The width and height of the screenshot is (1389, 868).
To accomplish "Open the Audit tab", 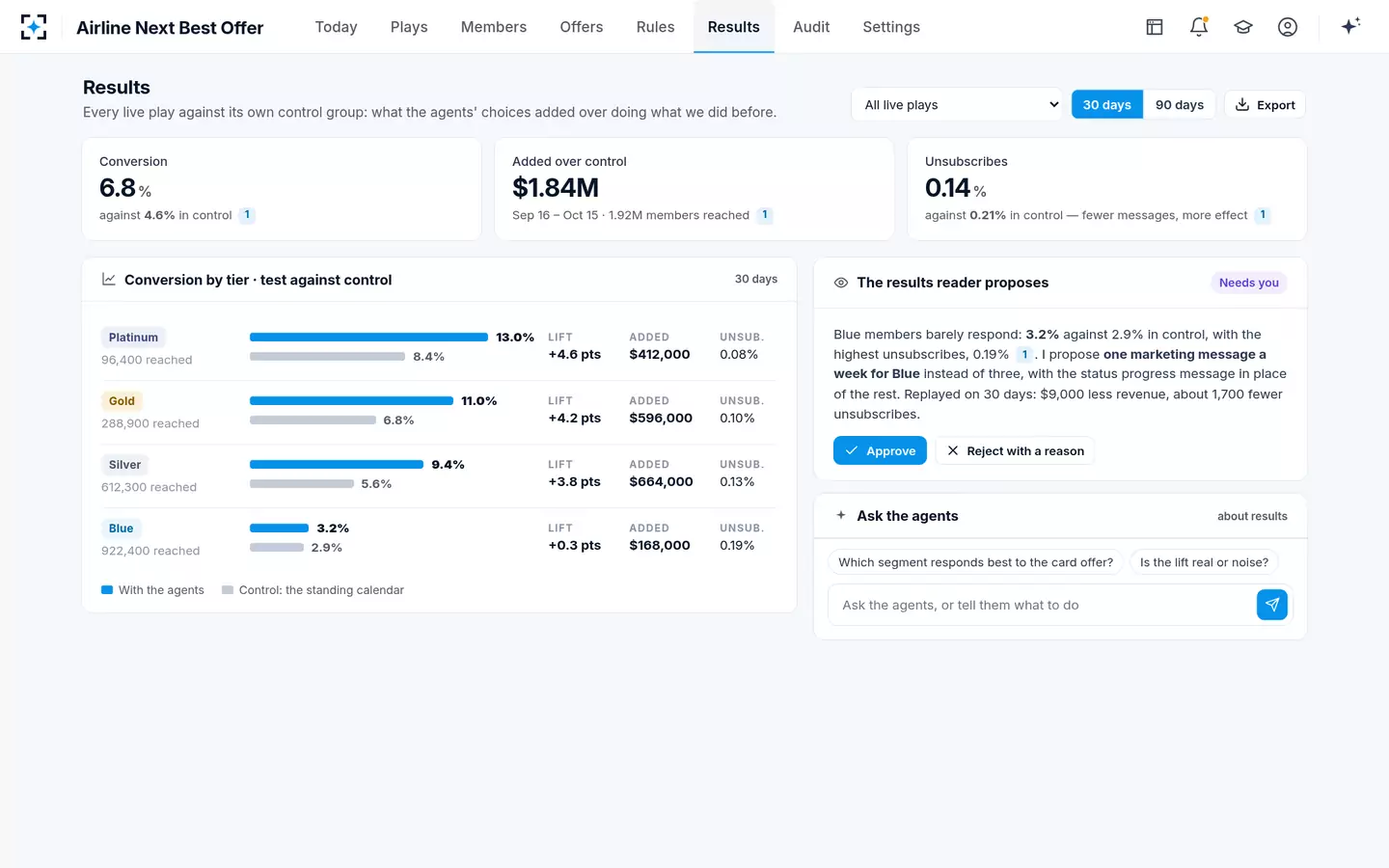I will tap(811, 27).
